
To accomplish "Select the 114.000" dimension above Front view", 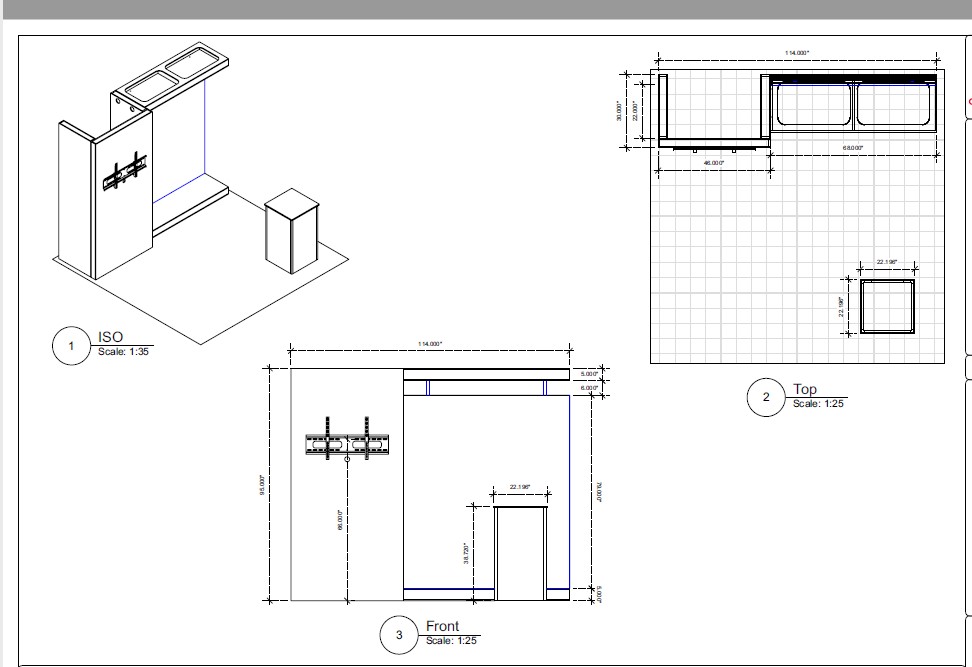I will pyautogui.click(x=429, y=344).
